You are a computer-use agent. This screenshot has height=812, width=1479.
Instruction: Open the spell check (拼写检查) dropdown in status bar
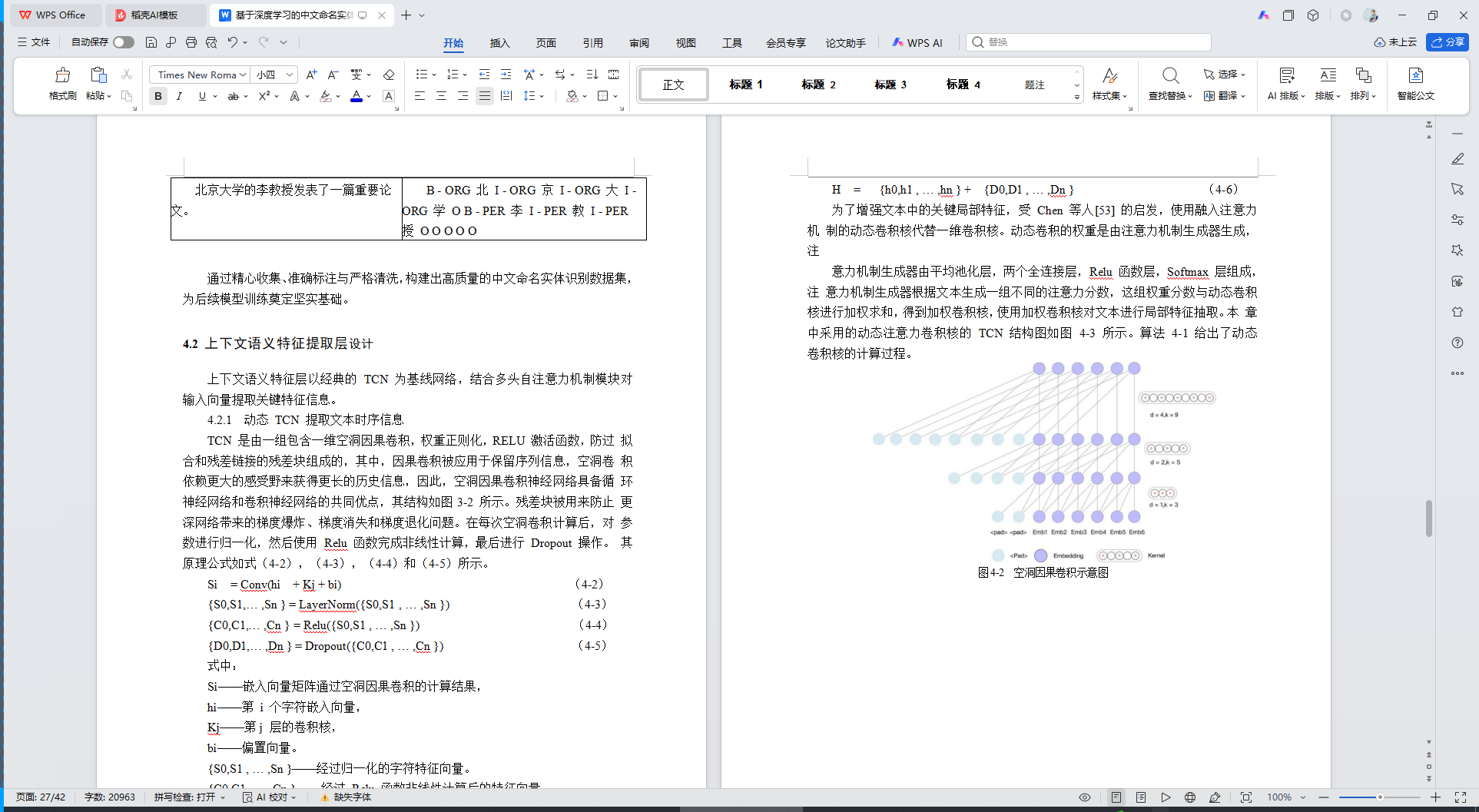tap(189, 797)
